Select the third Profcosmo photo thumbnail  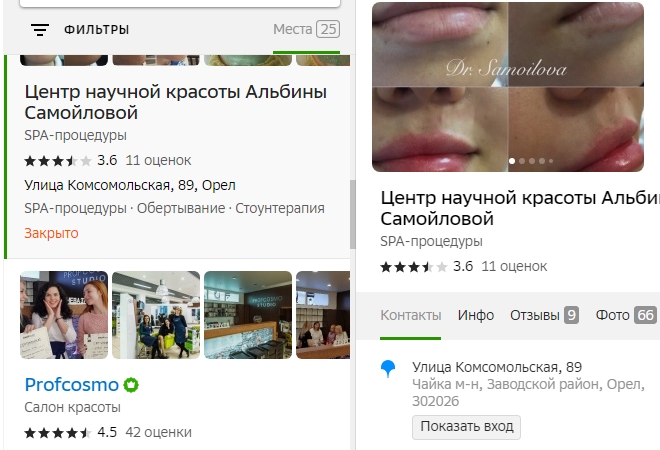pyautogui.click(x=247, y=315)
